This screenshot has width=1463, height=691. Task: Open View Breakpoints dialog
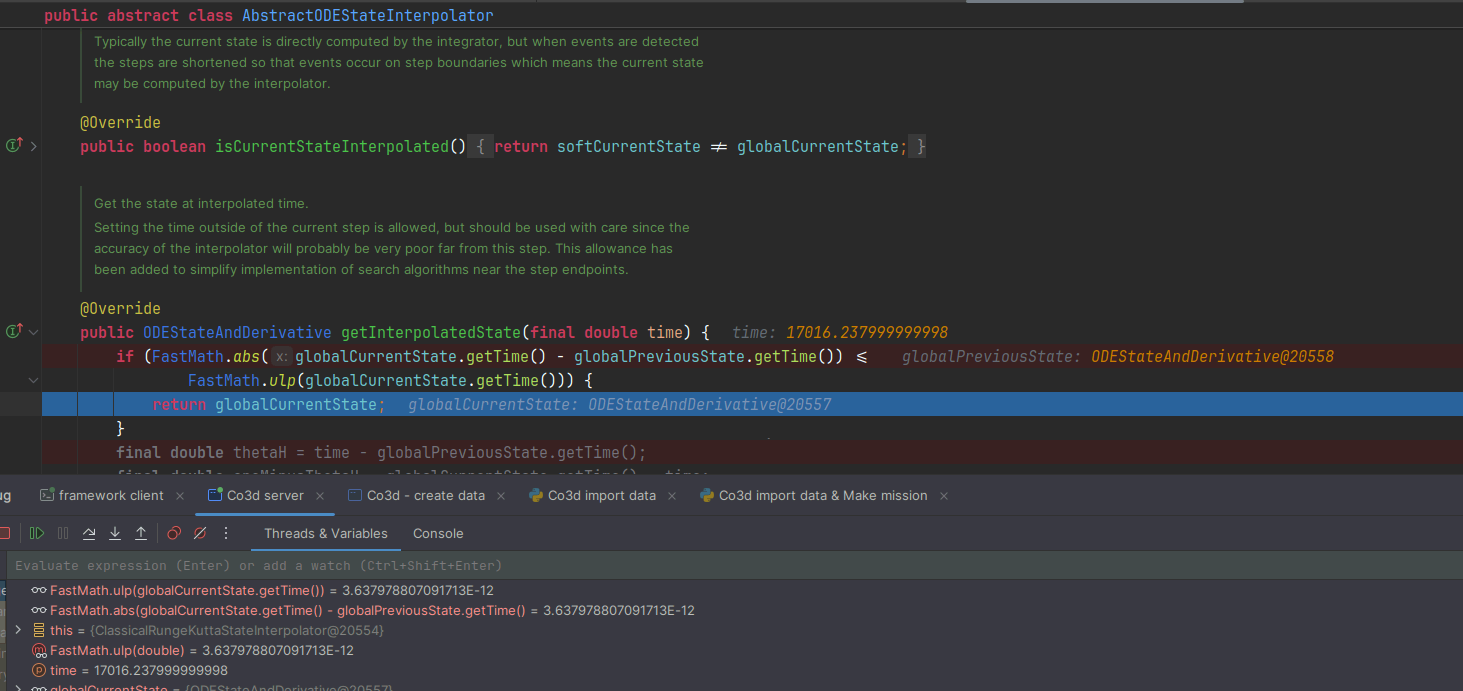coord(174,533)
